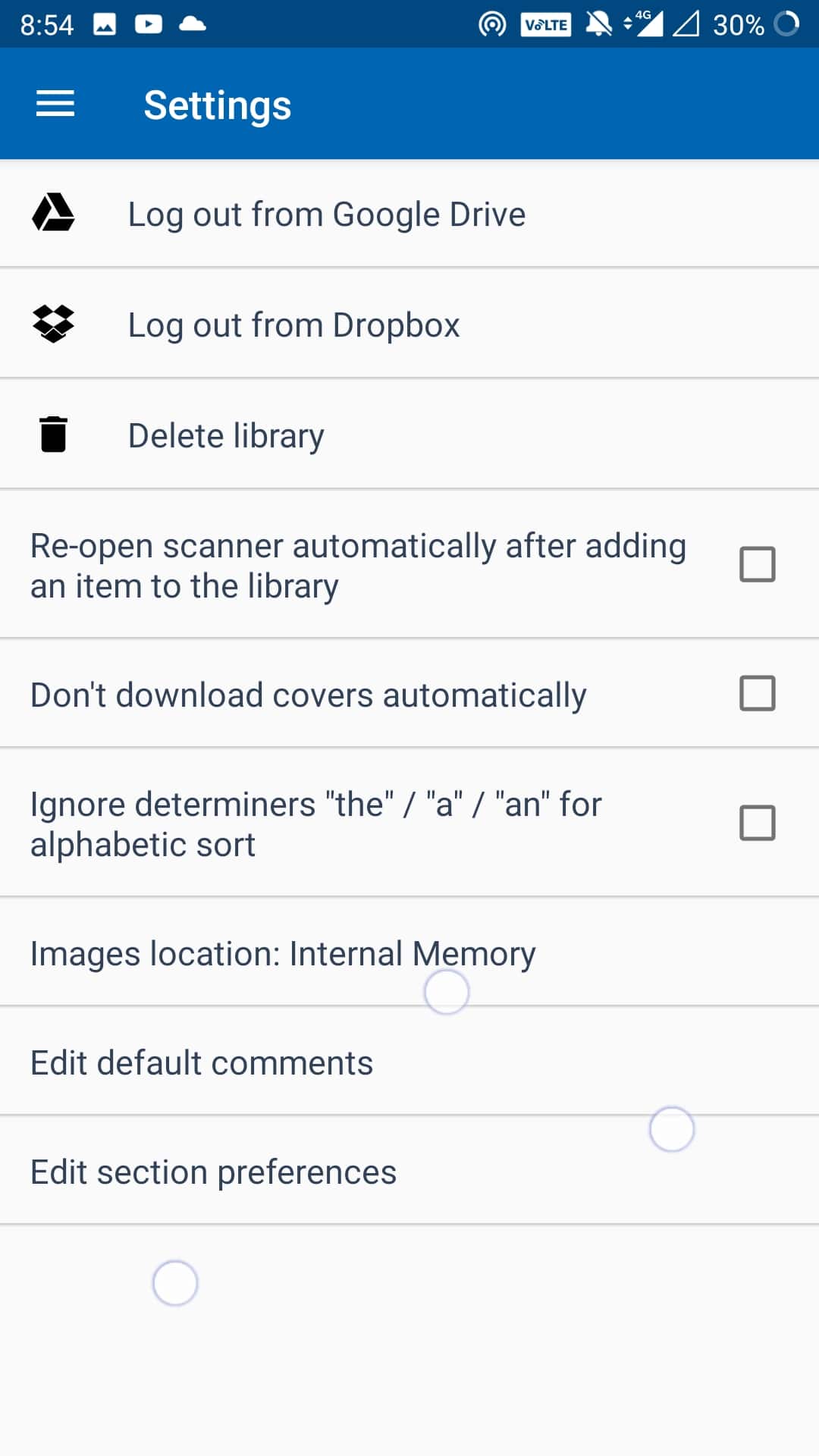
Task: Log out from Dropbox
Action: point(293,325)
